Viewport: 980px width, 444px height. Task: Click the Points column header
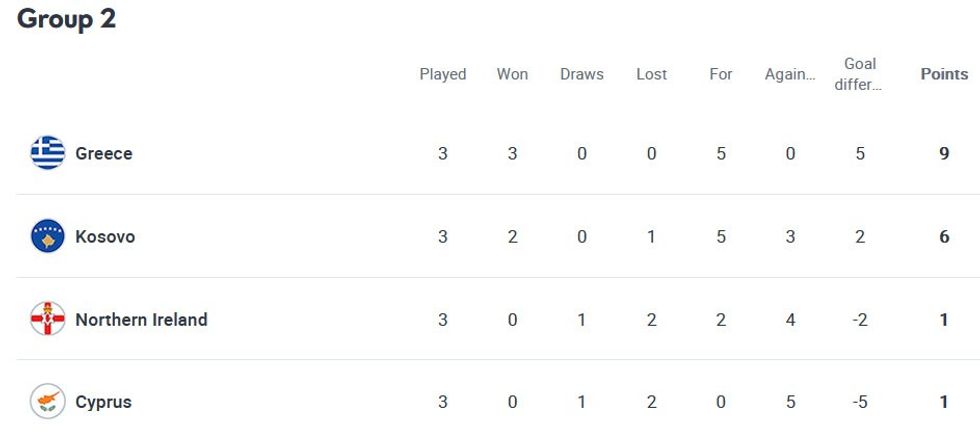tap(944, 74)
